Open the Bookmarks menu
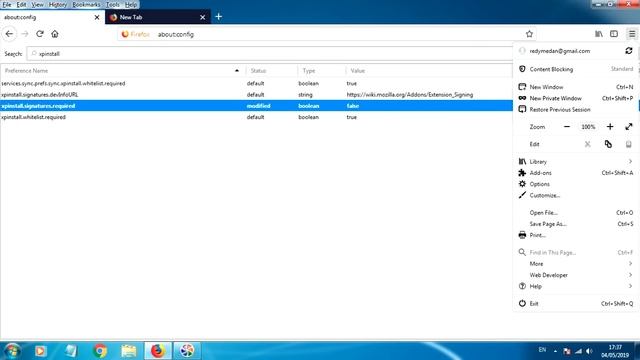 tap(86, 4)
